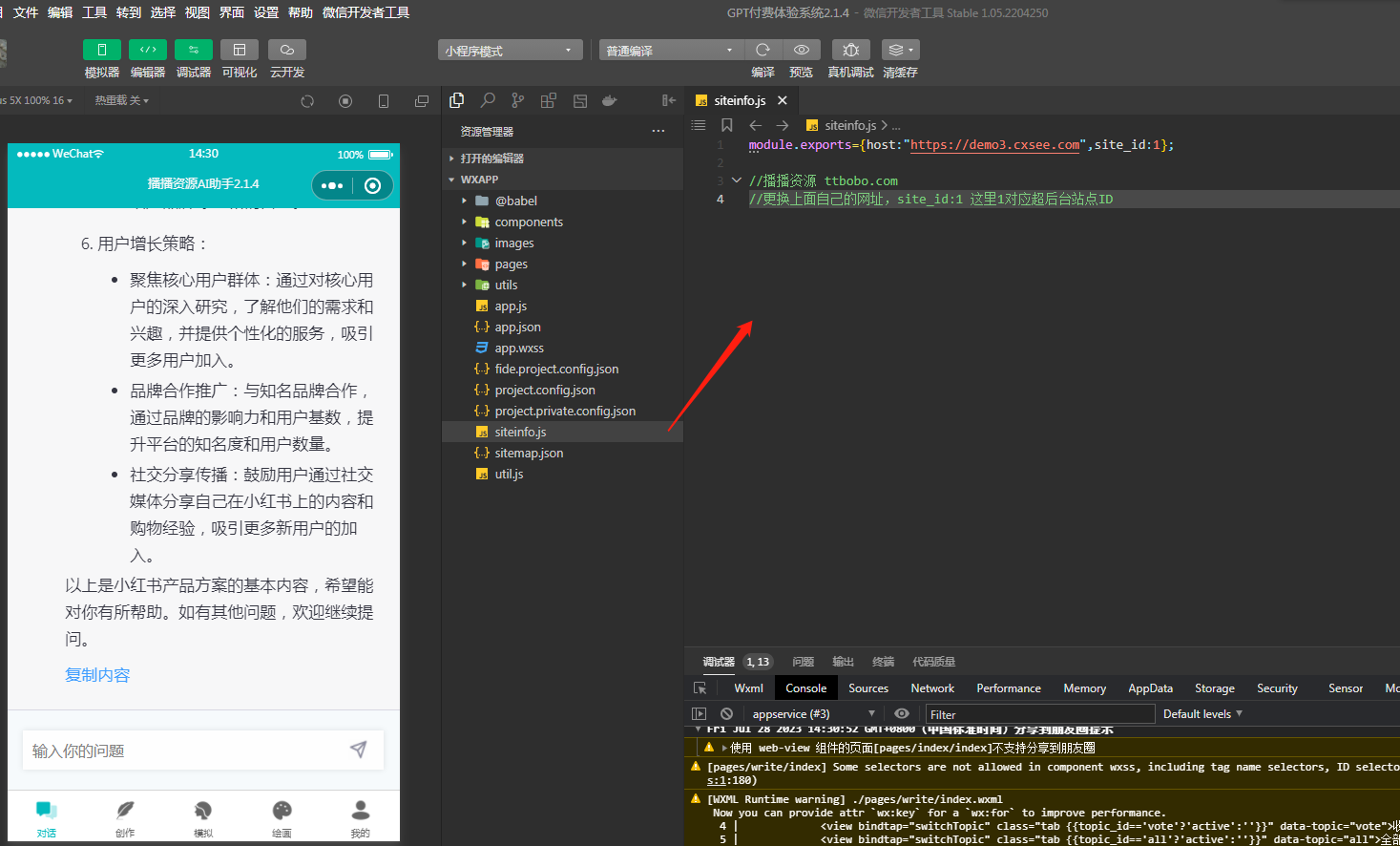Start 真机调试 remote device debugging

[x=851, y=50]
